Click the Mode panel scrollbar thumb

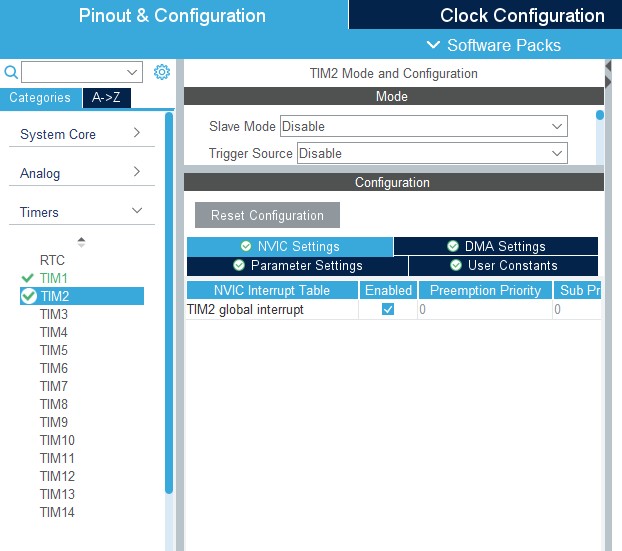[x=600, y=115]
